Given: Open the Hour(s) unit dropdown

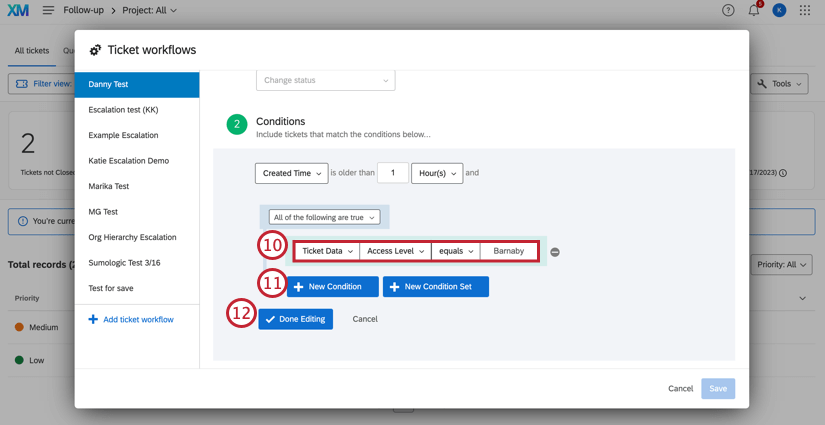Looking at the screenshot, I should pyautogui.click(x=437, y=173).
